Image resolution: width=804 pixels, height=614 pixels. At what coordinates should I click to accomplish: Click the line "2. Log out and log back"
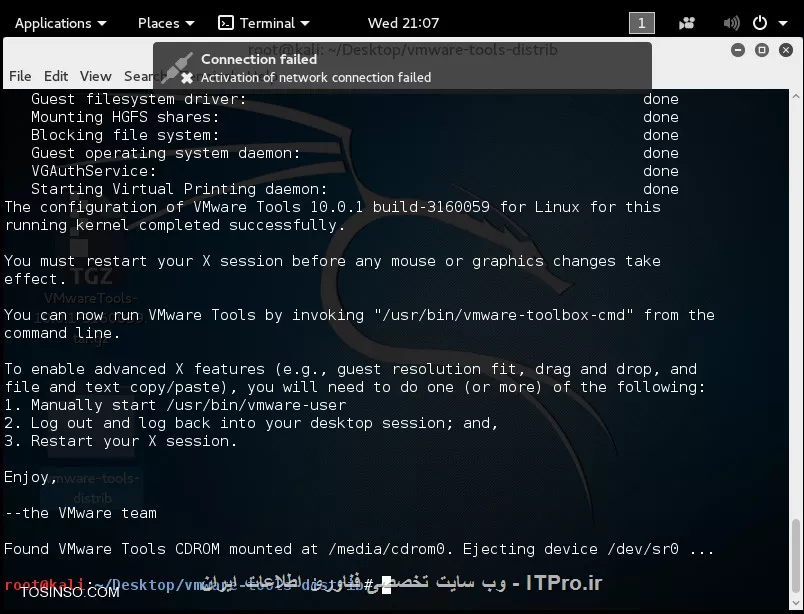tap(251, 423)
